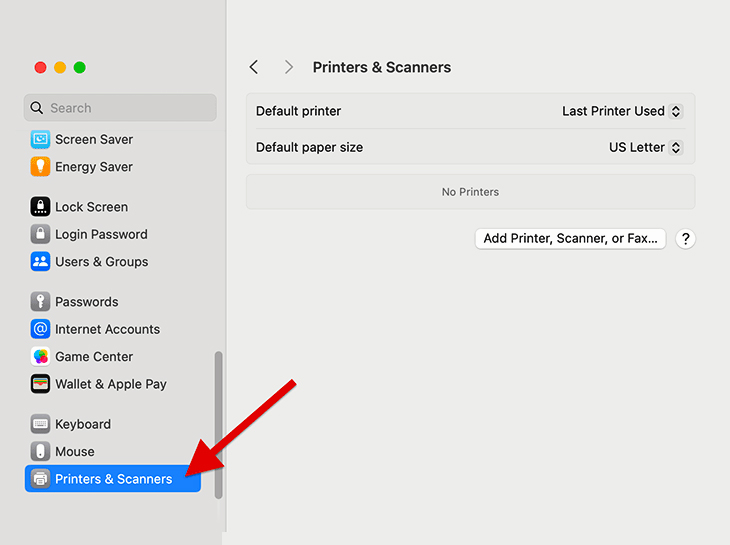Select the Game Center icon
The width and height of the screenshot is (730, 545).
(x=40, y=357)
